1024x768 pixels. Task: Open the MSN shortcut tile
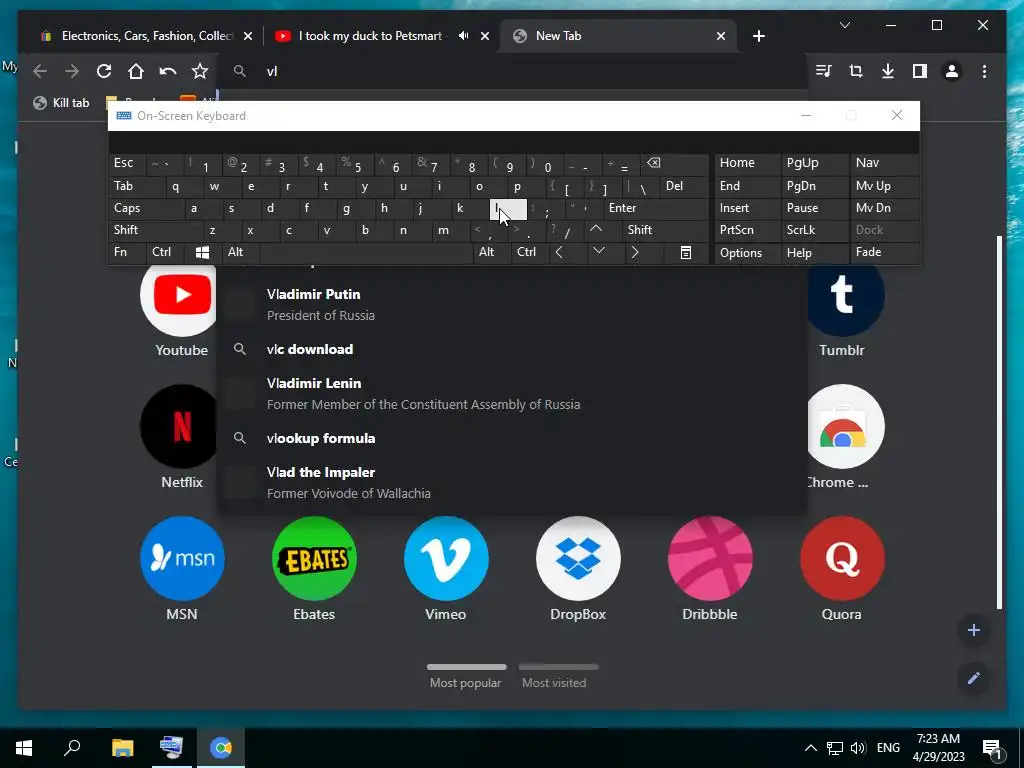[182, 568]
